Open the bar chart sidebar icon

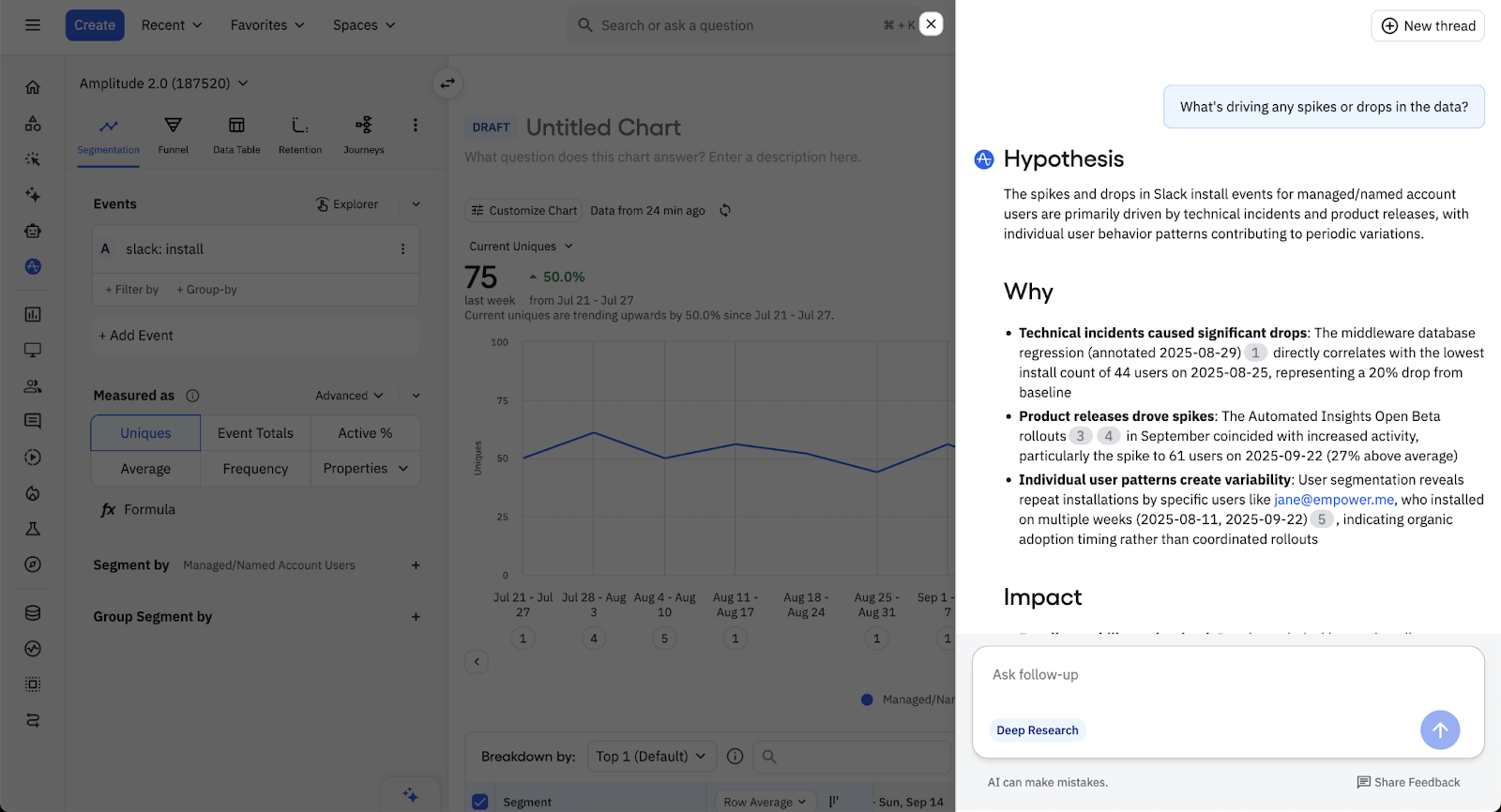(x=33, y=314)
